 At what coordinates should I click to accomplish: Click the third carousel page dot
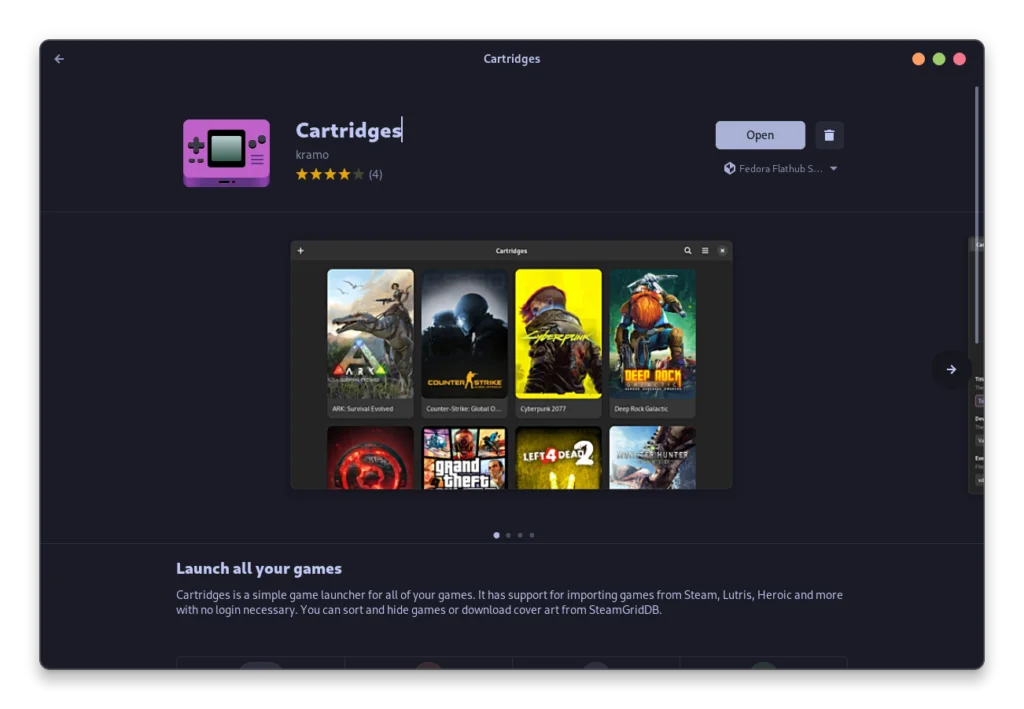[x=519, y=535]
